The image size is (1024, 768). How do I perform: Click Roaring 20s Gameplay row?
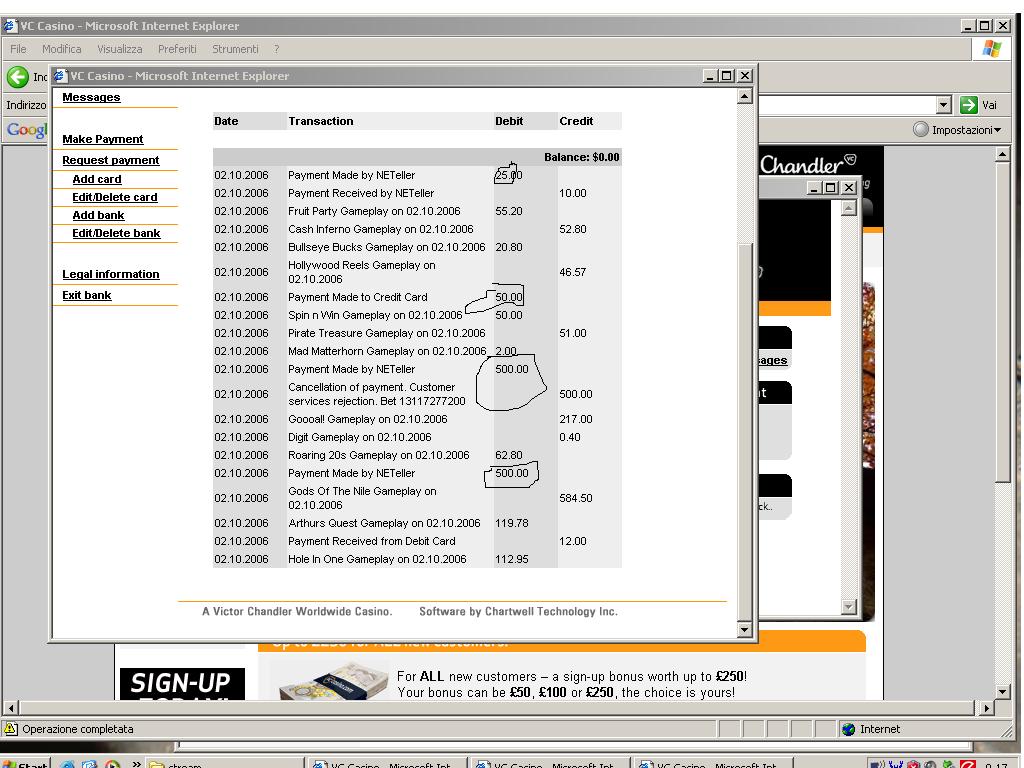[x=417, y=455]
